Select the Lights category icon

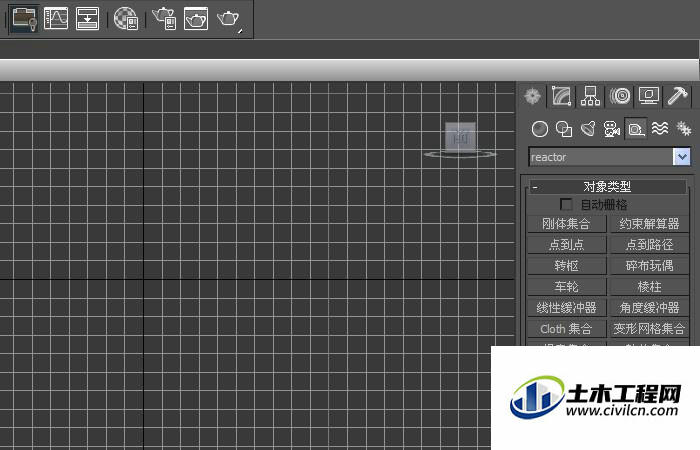588,129
